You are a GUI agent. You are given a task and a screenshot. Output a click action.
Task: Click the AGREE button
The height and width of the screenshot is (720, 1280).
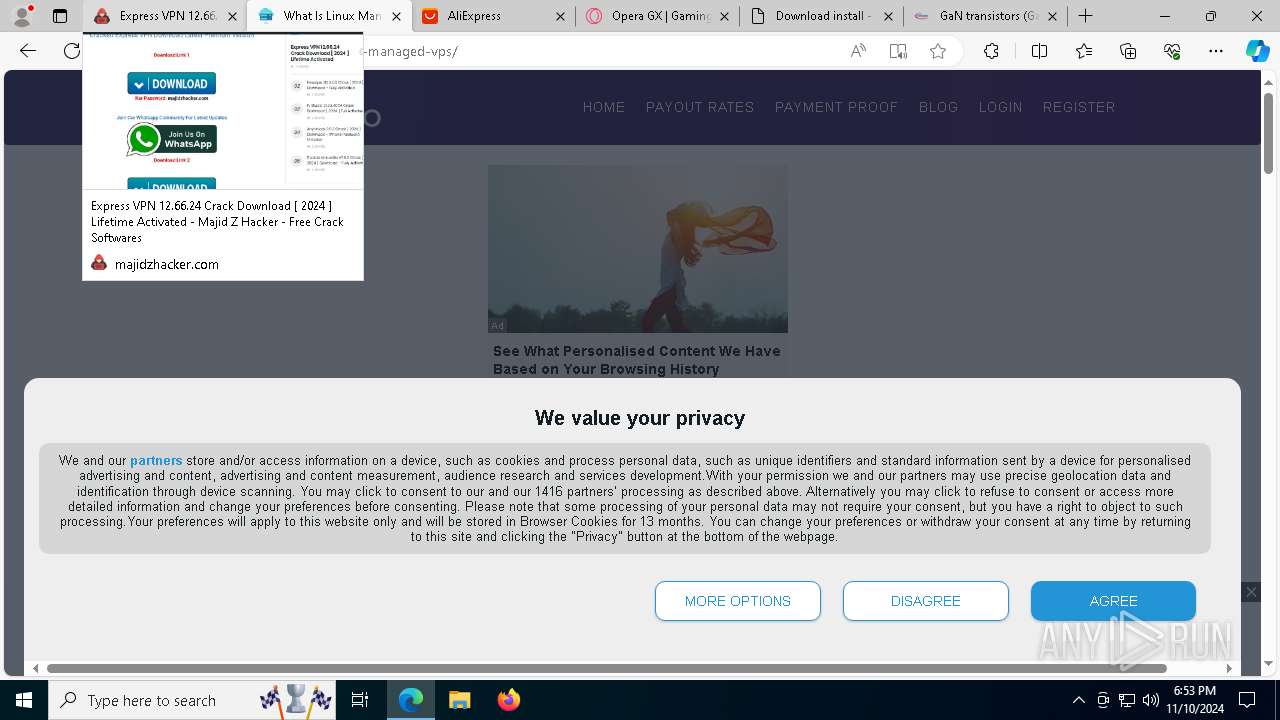1114,601
